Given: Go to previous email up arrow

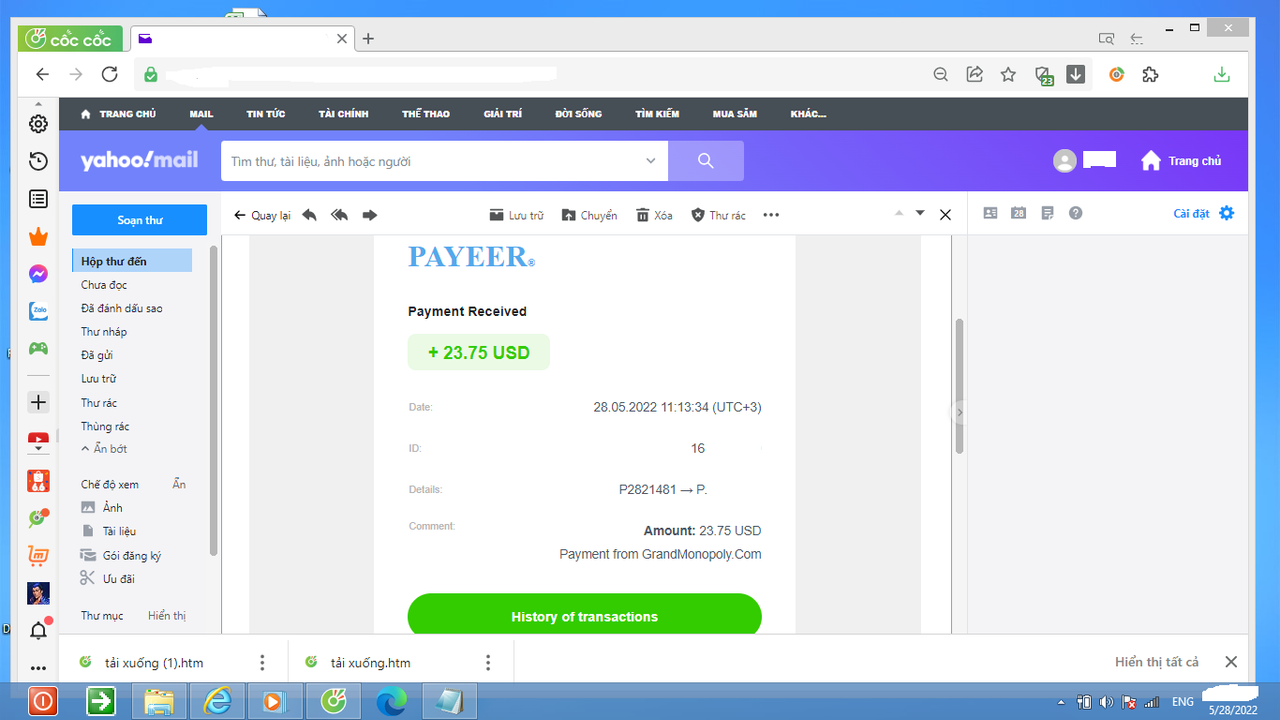Looking at the screenshot, I should (x=897, y=213).
